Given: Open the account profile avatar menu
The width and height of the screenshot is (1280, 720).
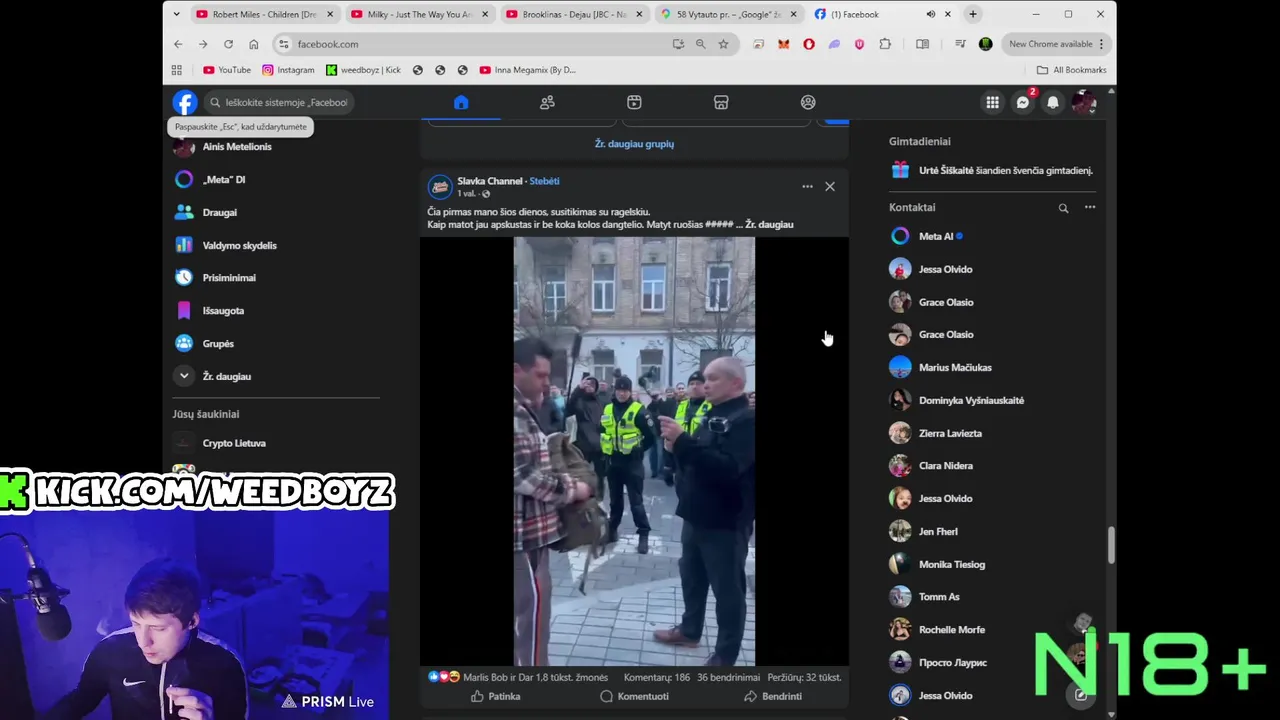Looking at the screenshot, I should coord(1084,102).
